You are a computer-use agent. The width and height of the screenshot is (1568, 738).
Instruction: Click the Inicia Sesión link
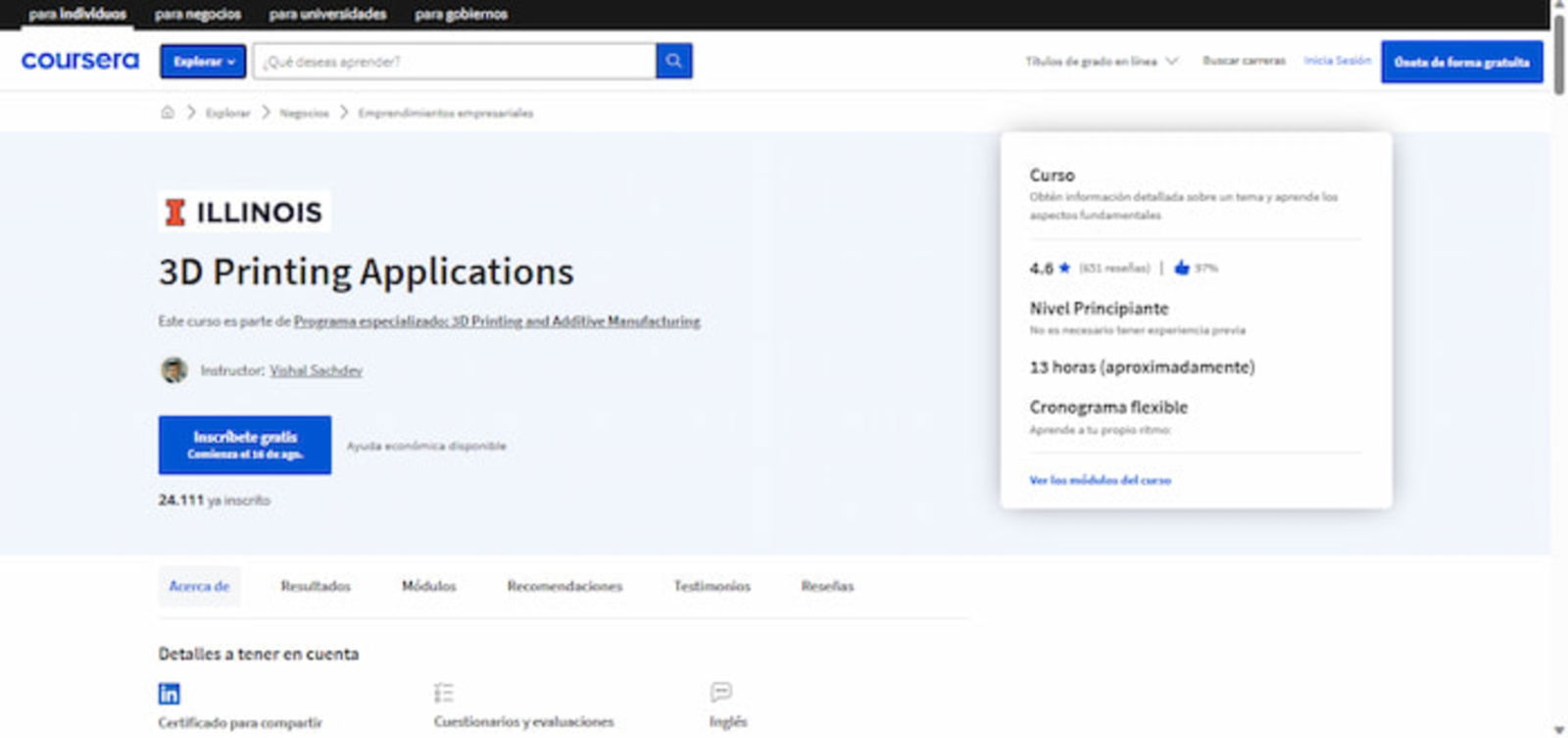[1337, 61]
